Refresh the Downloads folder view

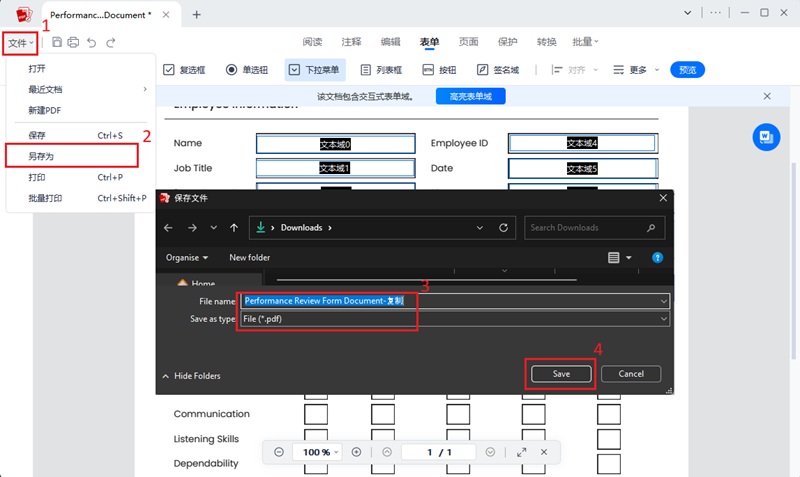504,228
